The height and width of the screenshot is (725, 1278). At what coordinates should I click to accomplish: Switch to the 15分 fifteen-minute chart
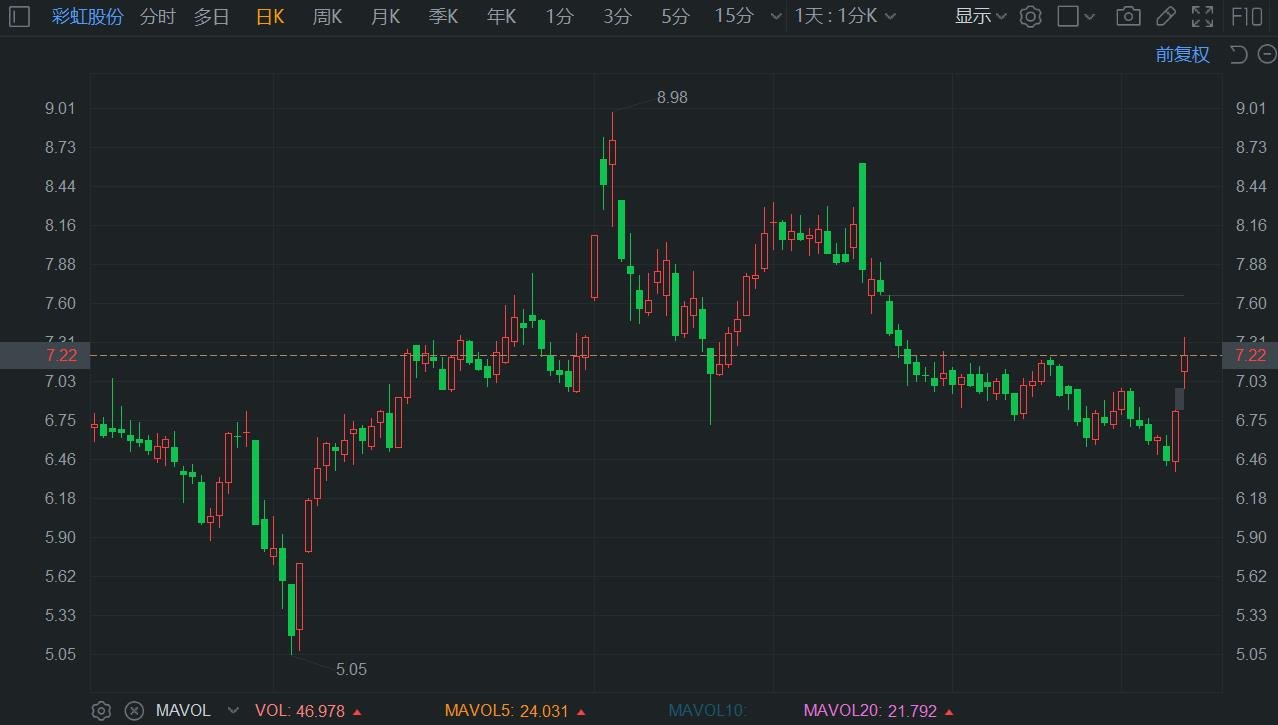coord(734,16)
